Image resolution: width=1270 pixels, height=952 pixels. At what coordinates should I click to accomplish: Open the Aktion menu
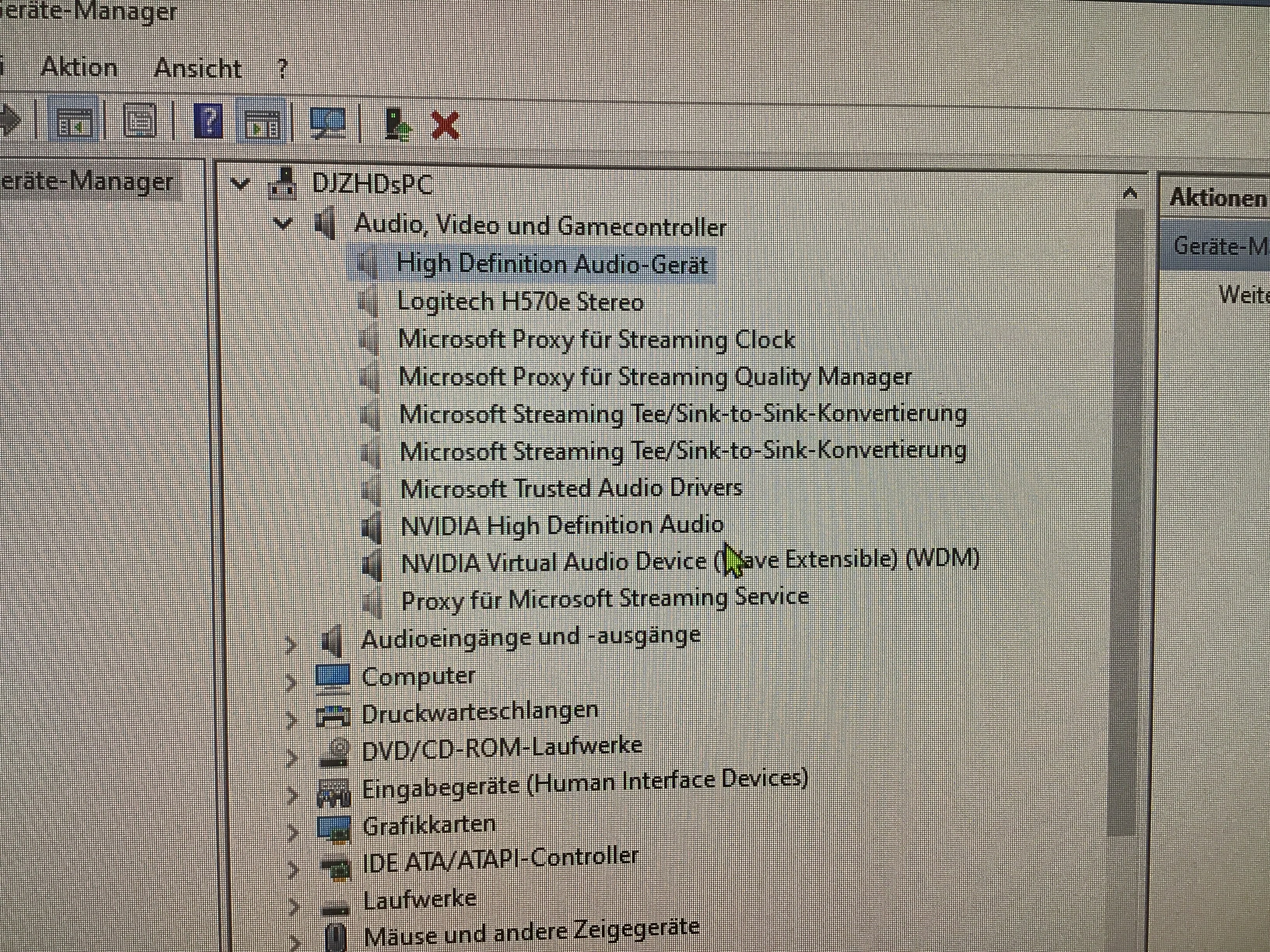tap(79, 68)
